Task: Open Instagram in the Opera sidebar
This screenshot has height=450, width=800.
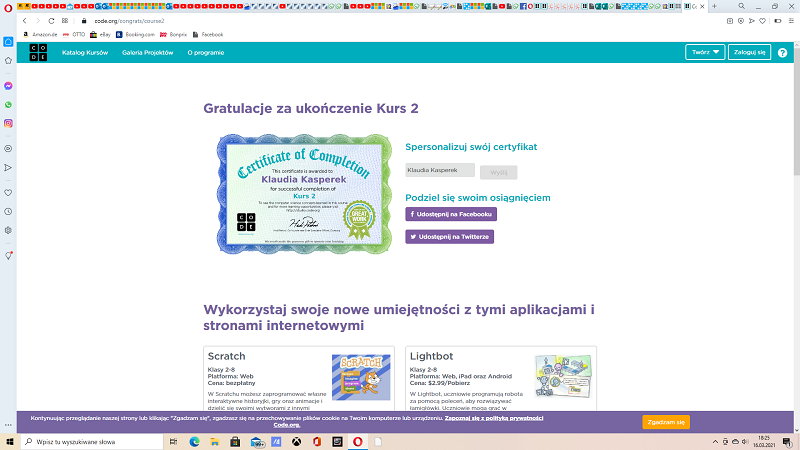Action: click(x=8, y=122)
